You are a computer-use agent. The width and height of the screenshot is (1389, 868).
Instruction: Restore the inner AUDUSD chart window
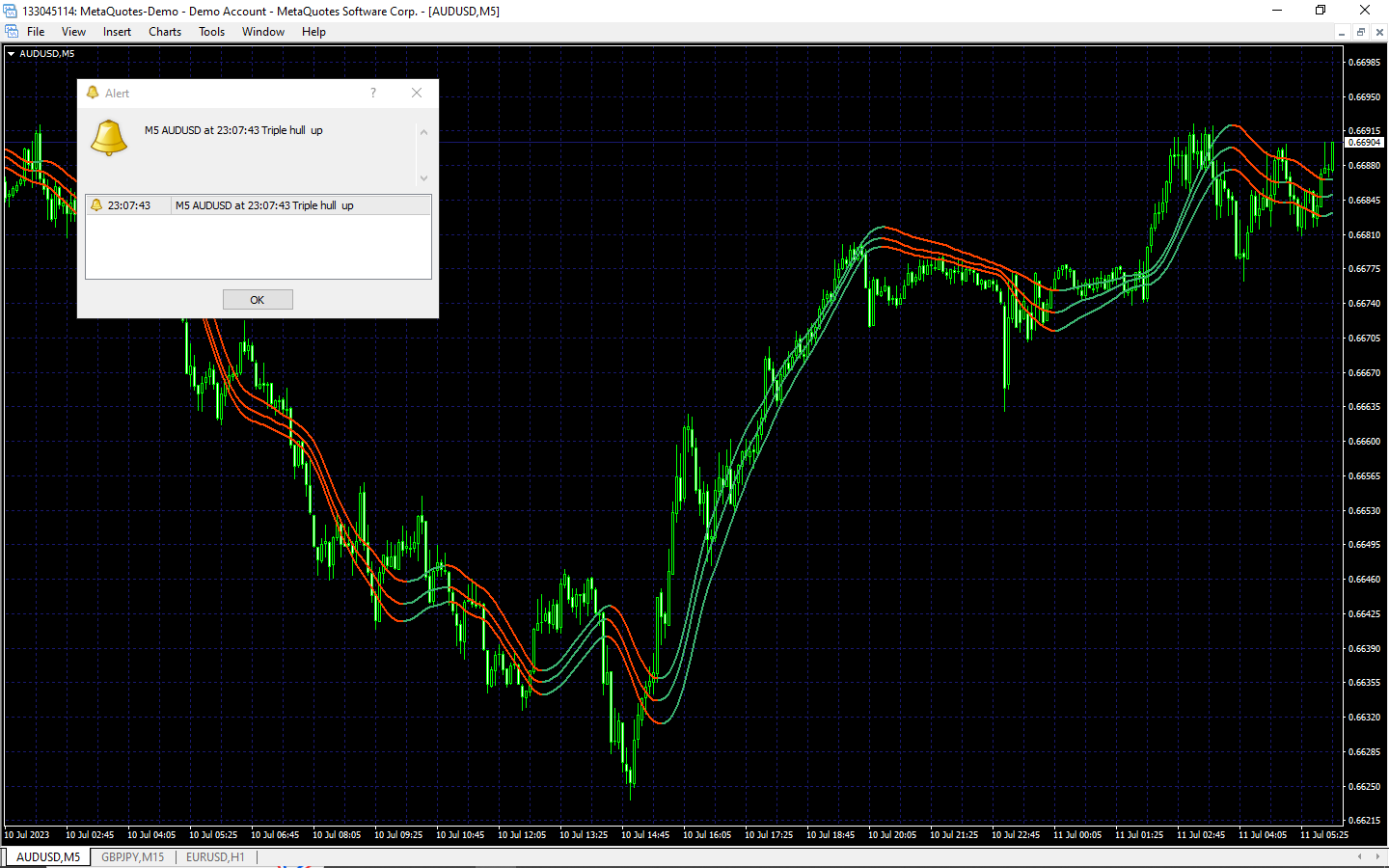click(x=1361, y=32)
